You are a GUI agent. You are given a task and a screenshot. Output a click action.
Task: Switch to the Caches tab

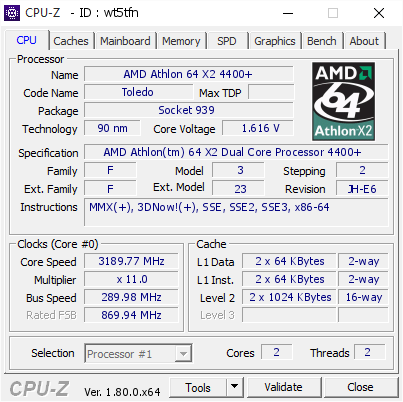[71, 41]
